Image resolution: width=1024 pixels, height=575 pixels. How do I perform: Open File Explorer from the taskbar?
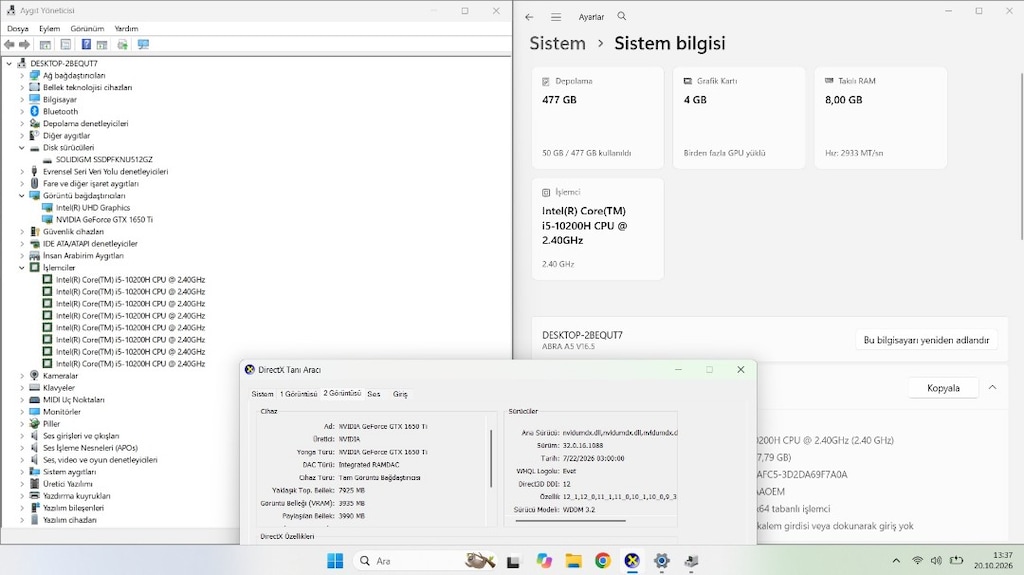(x=573, y=561)
